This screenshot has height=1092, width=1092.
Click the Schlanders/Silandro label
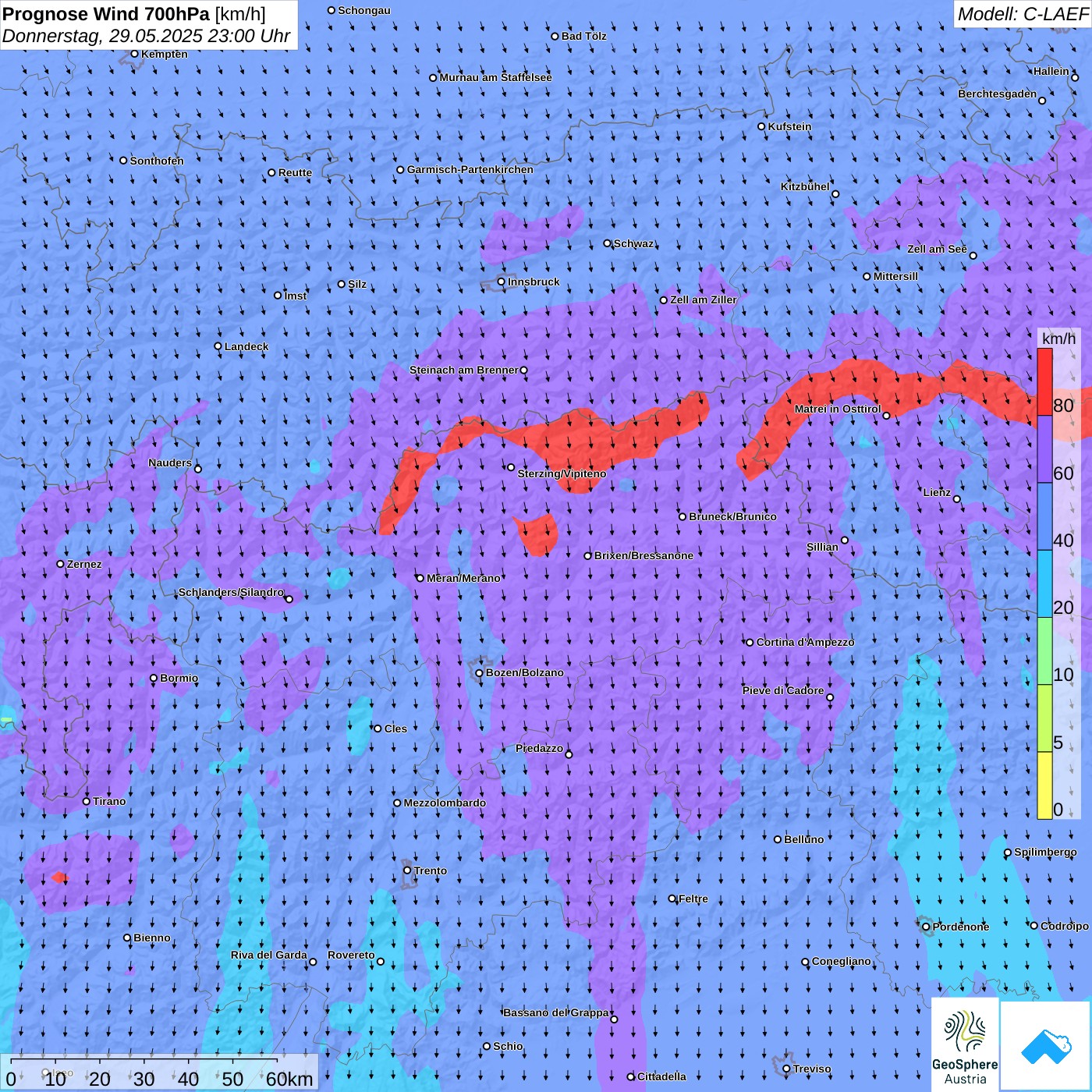[231, 592]
